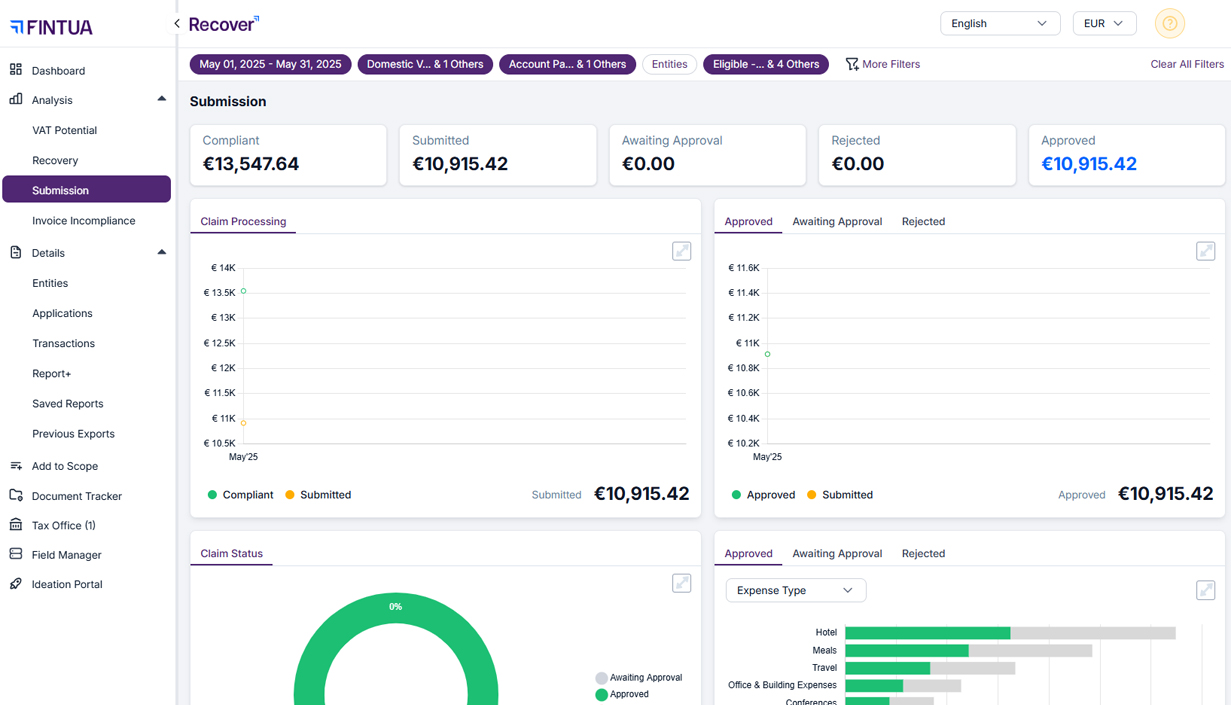Open the Domestic V... & 1 Others filter
The width and height of the screenshot is (1231, 705).
click(425, 64)
